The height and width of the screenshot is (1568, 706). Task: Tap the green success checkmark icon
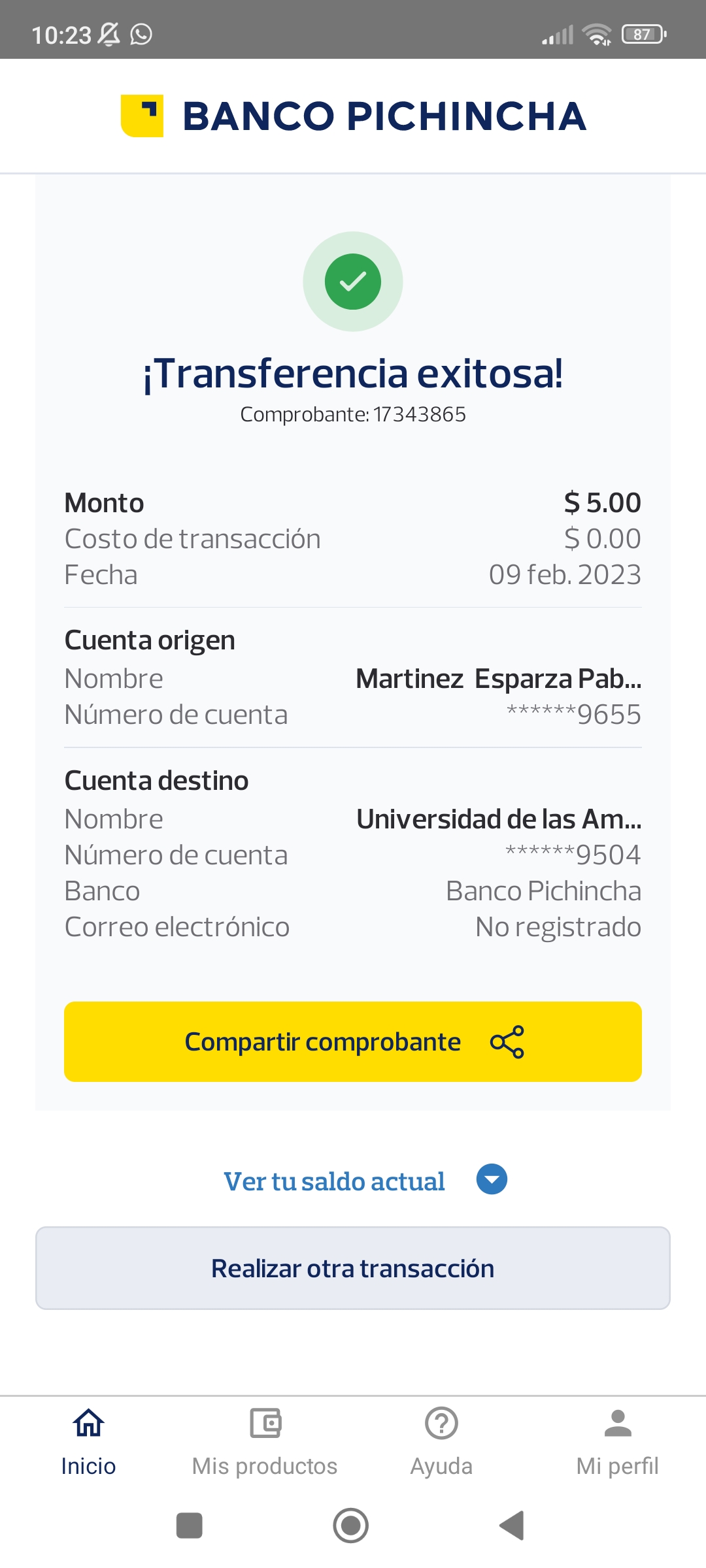tap(353, 282)
